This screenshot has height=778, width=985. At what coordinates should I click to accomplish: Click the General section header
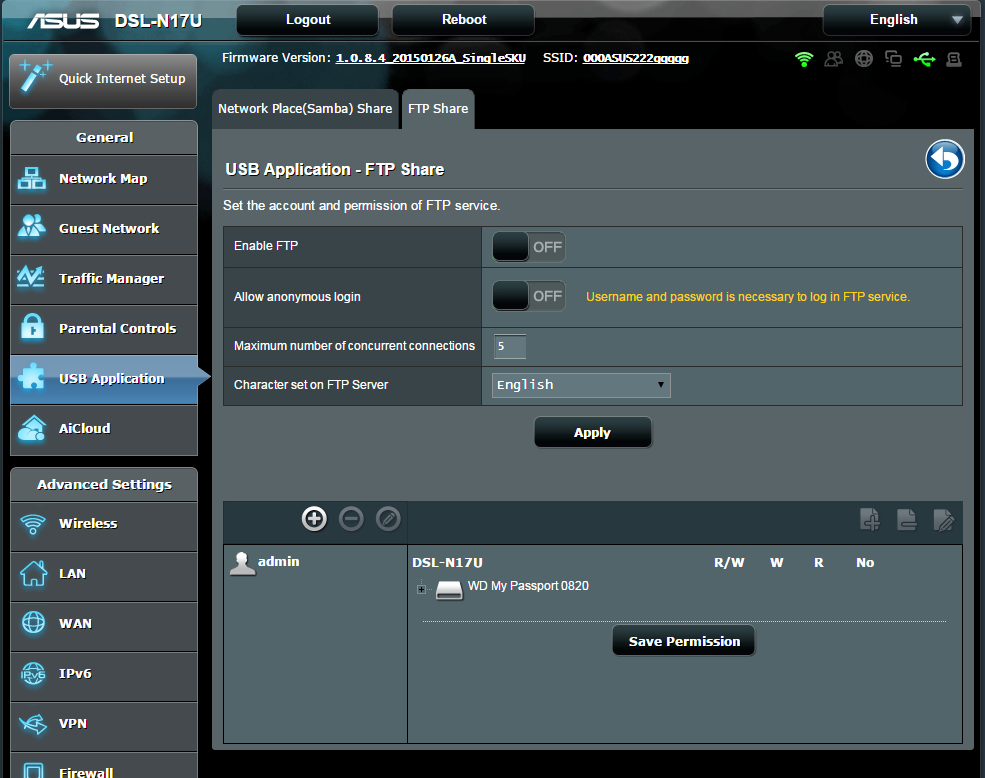(104, 138)
